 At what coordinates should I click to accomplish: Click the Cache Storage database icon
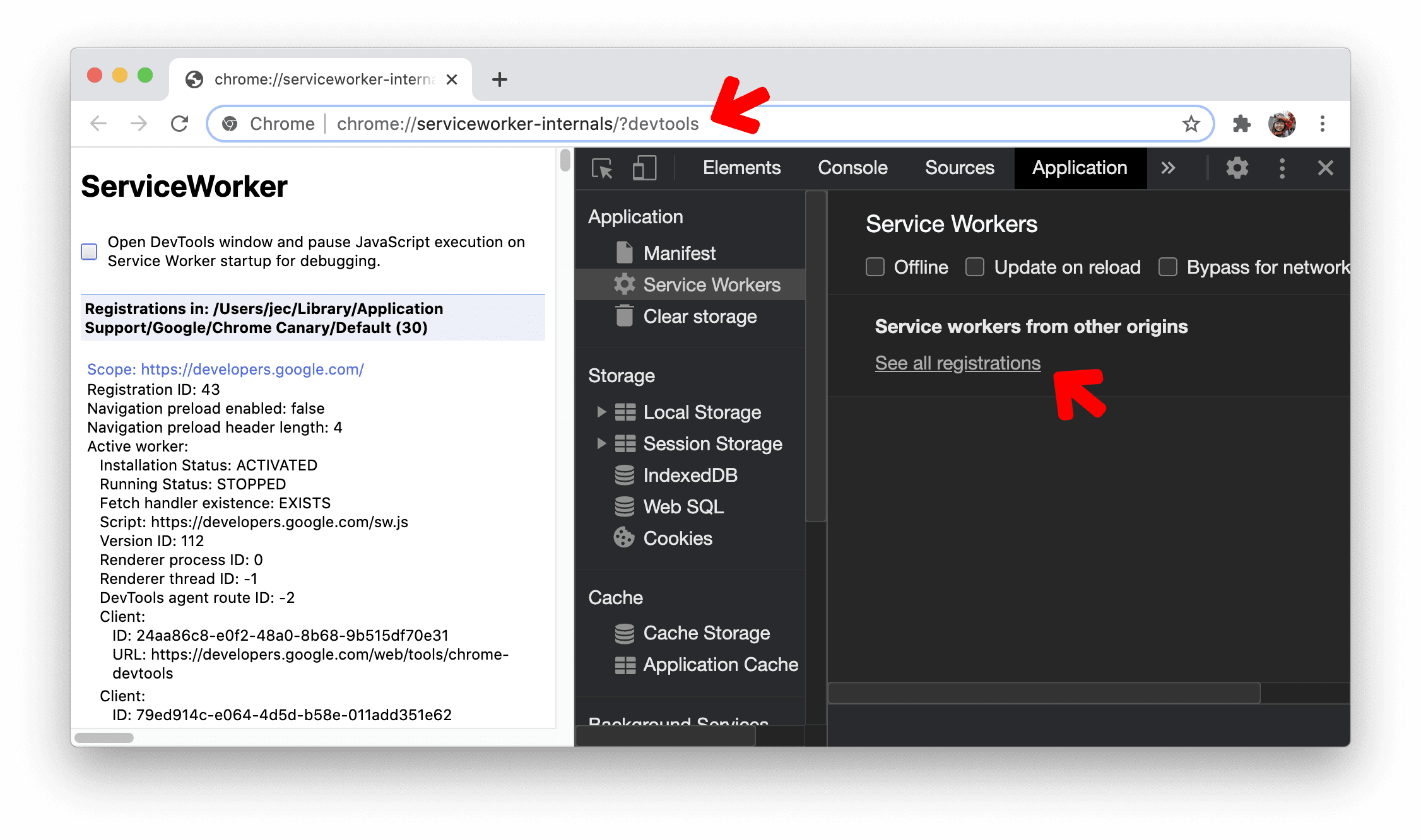click(x=621, y=632)
